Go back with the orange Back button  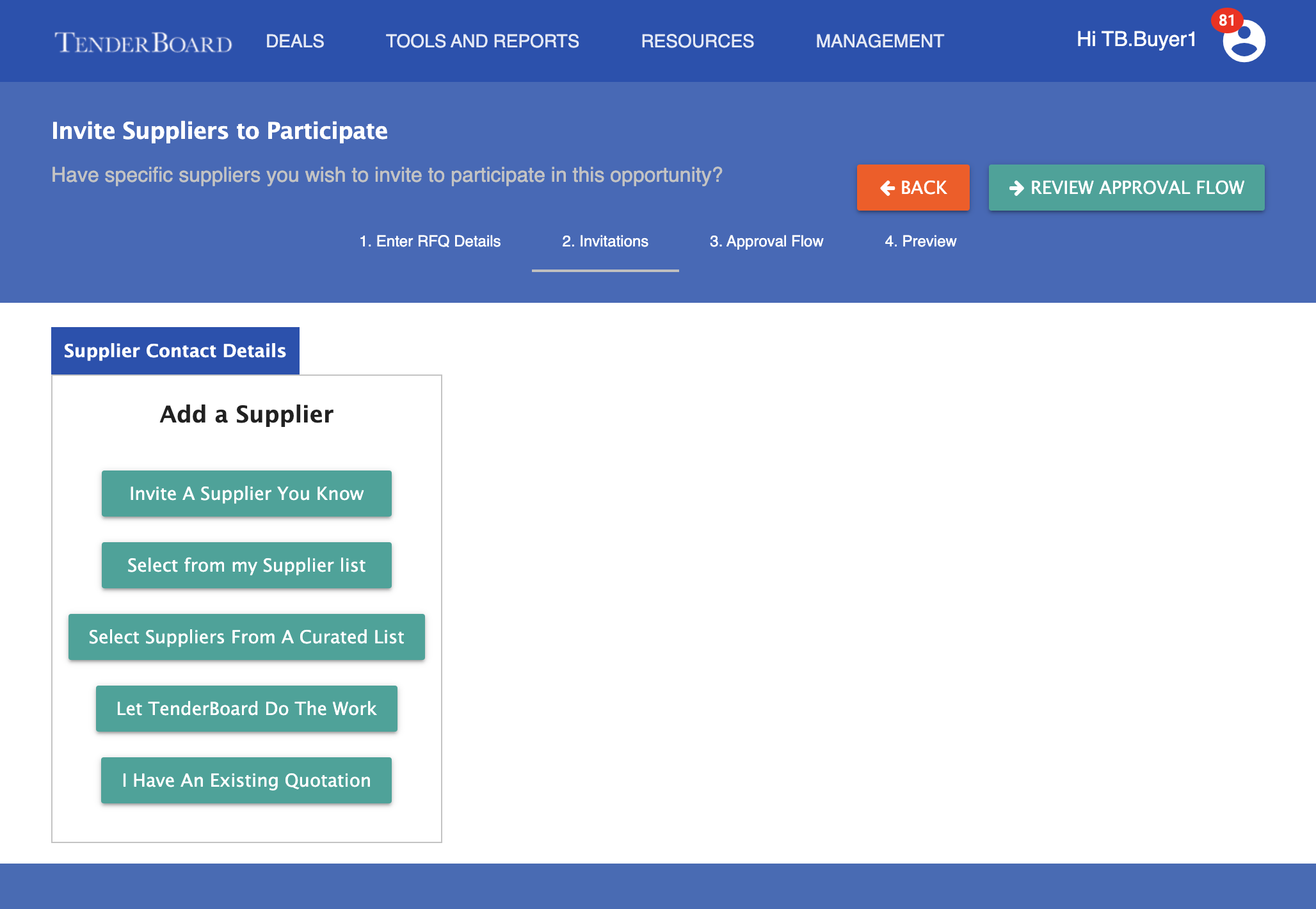(913, 188)
